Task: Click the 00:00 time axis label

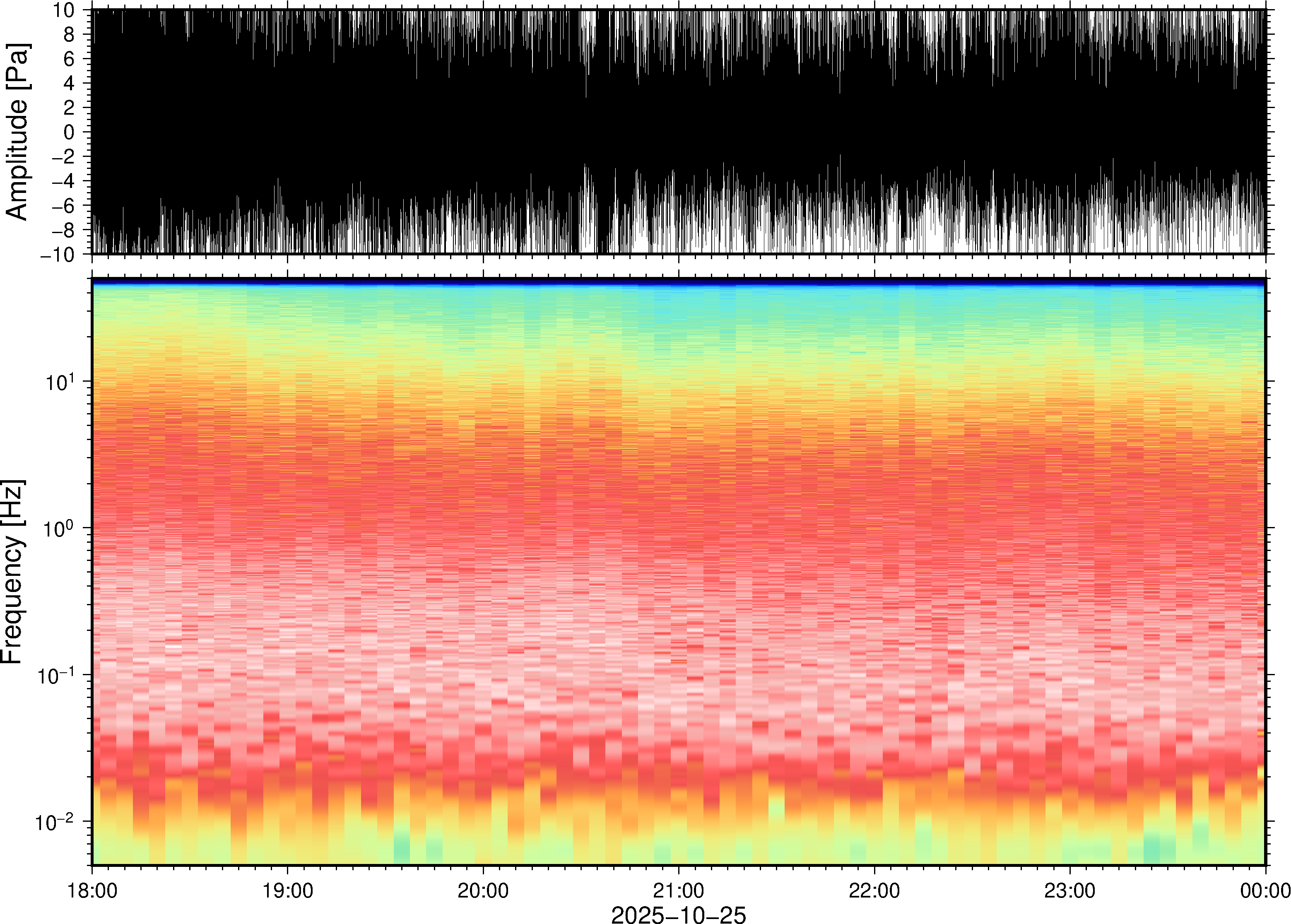Action: pyautogui.click(x=1265, y=890)
